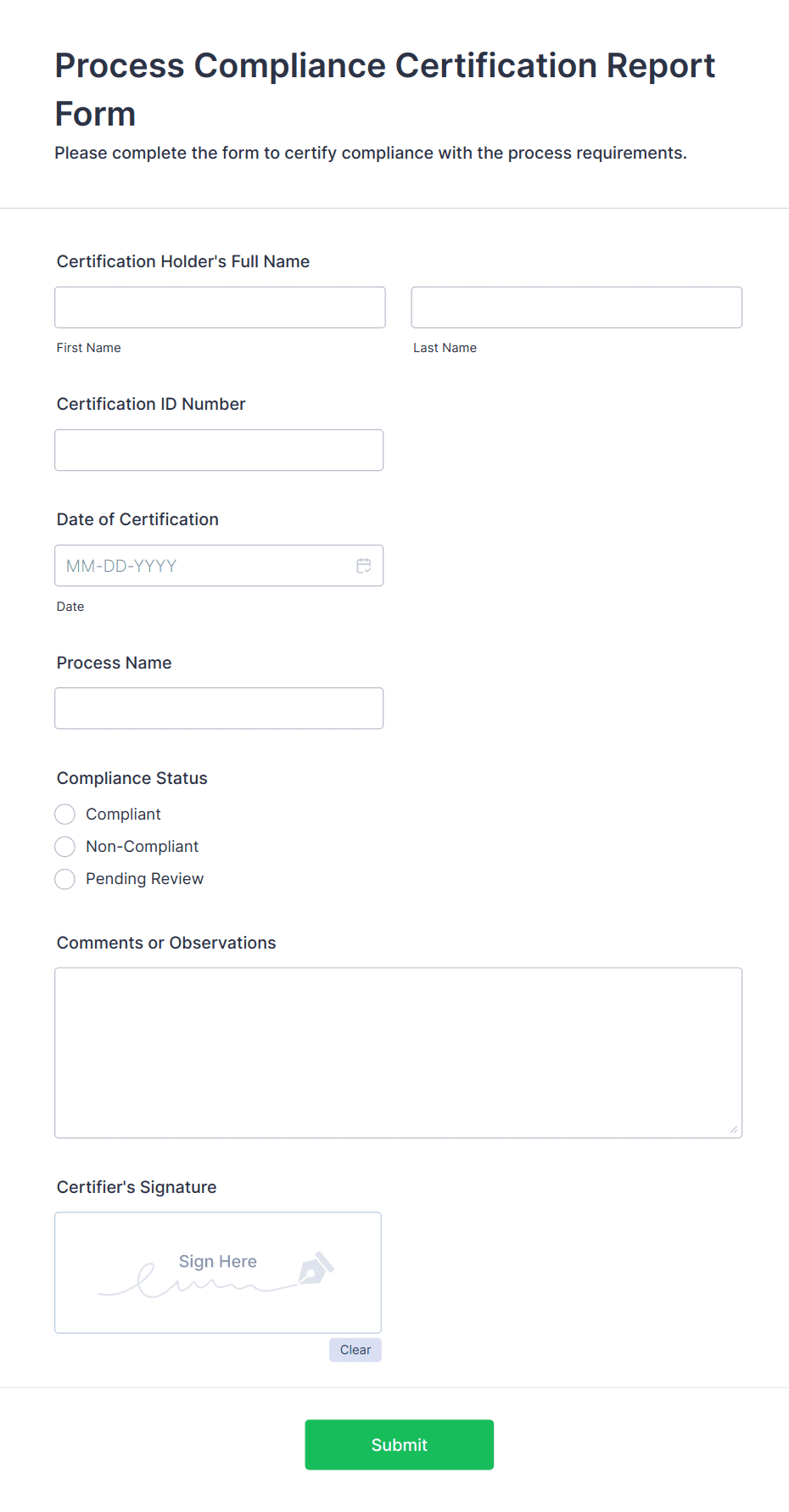
Task: Choose Pending Review as compliance status
Action: [64, 879]
